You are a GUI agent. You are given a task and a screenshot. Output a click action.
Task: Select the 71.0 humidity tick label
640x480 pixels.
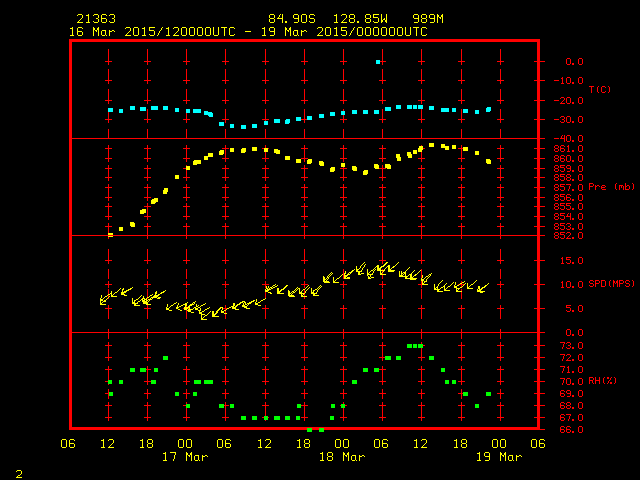pyautogui.click(x=571, y=370)
